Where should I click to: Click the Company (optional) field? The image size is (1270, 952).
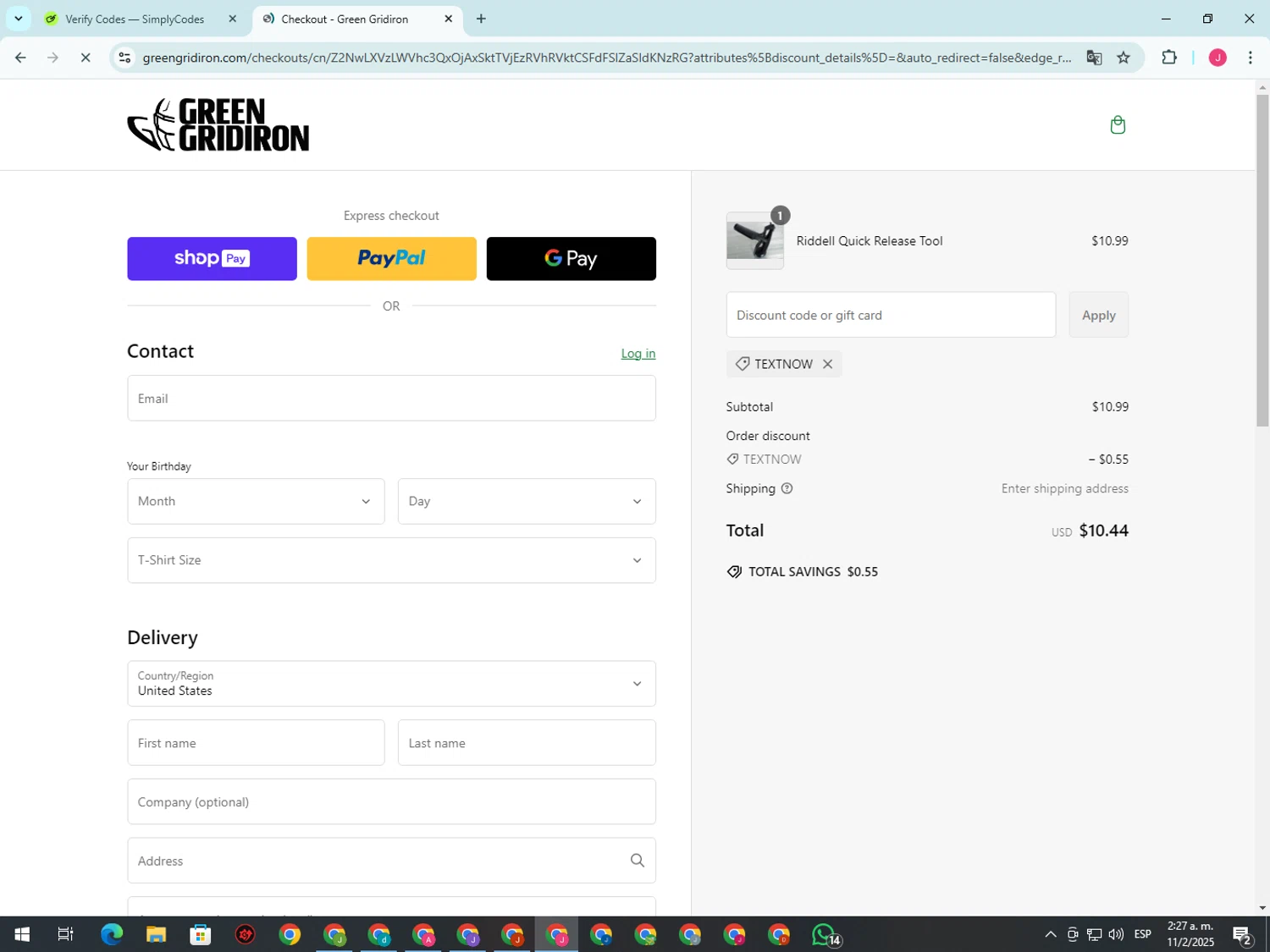coord(391,802)
